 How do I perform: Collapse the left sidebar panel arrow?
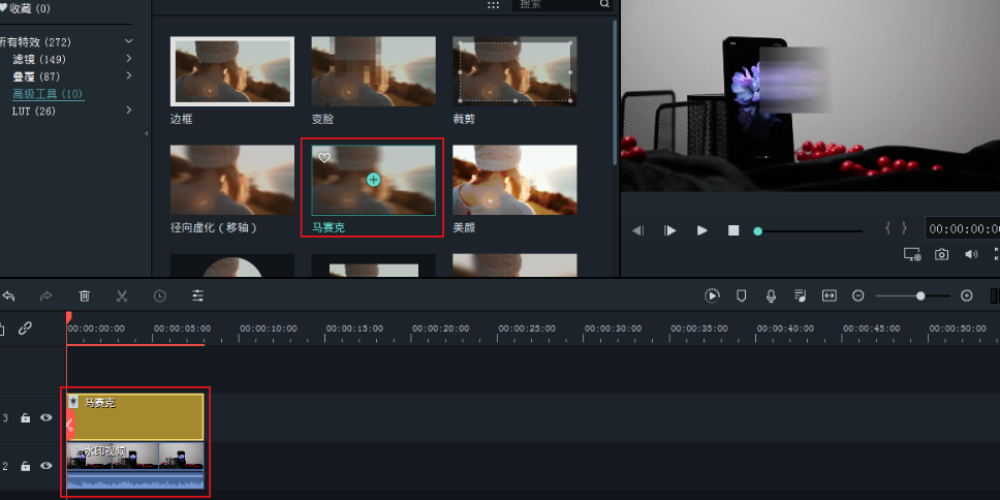click(146, 133)
